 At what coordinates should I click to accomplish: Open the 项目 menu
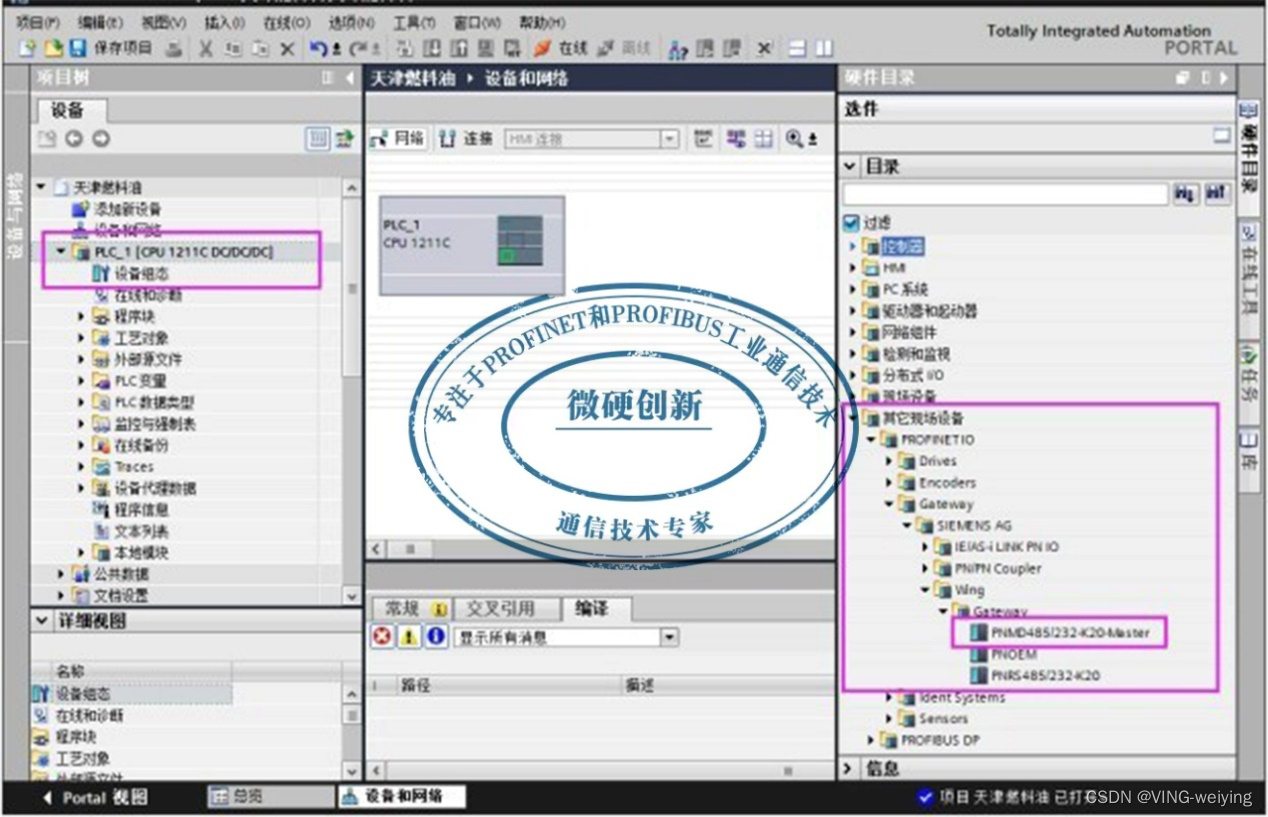37,21
